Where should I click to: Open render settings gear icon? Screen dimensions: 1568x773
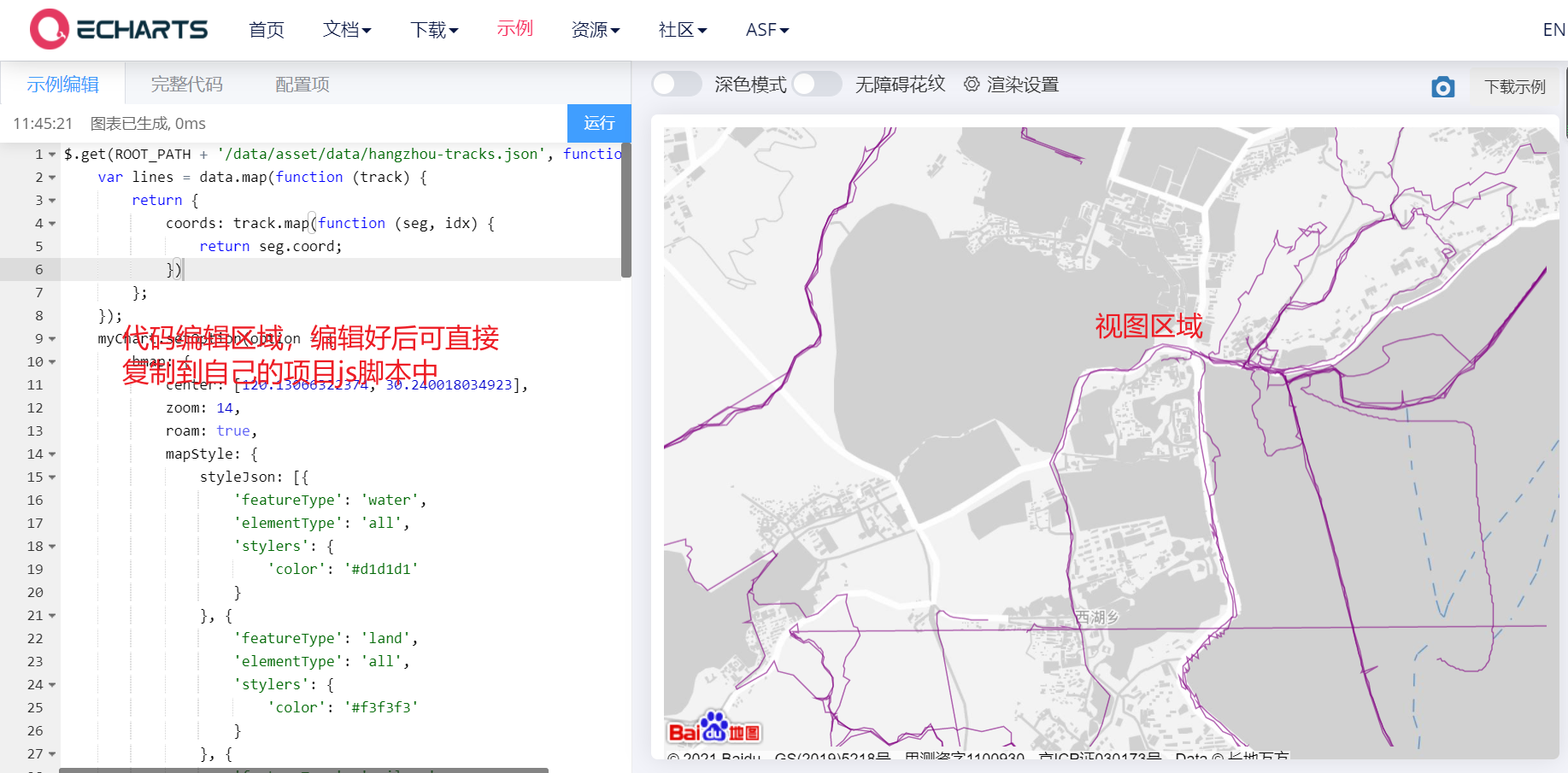coord(972,84)
